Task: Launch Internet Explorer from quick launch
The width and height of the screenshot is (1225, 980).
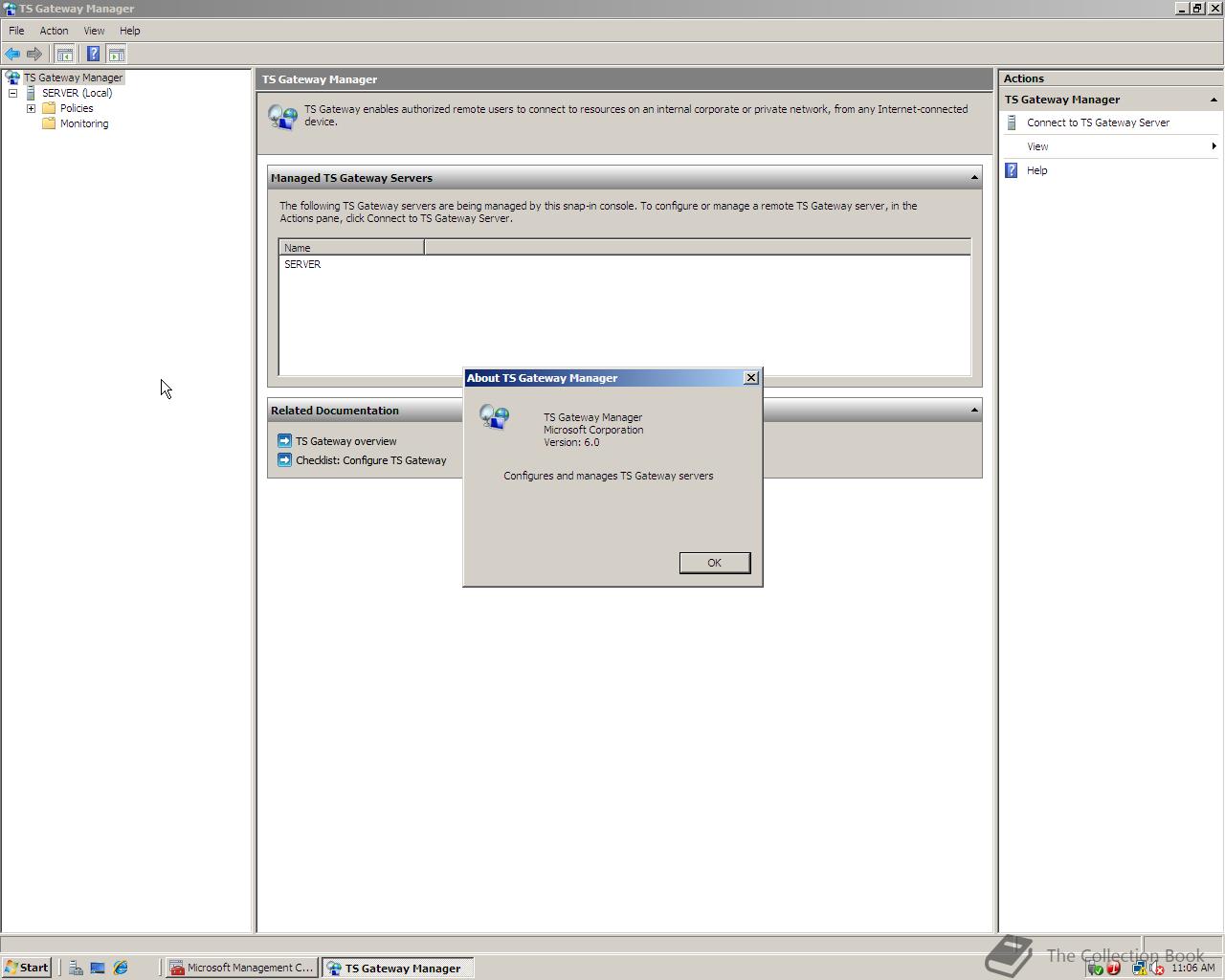Action: (121, 968)
